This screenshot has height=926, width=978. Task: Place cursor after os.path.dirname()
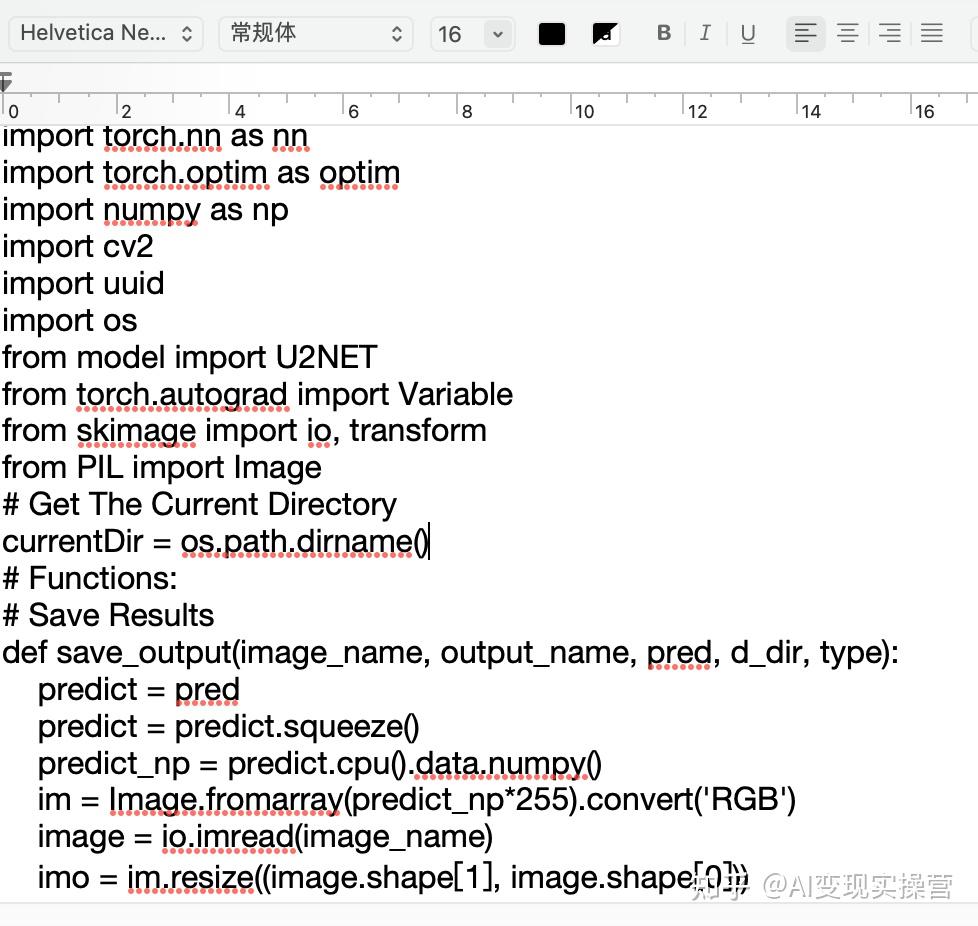pos(429,542)
